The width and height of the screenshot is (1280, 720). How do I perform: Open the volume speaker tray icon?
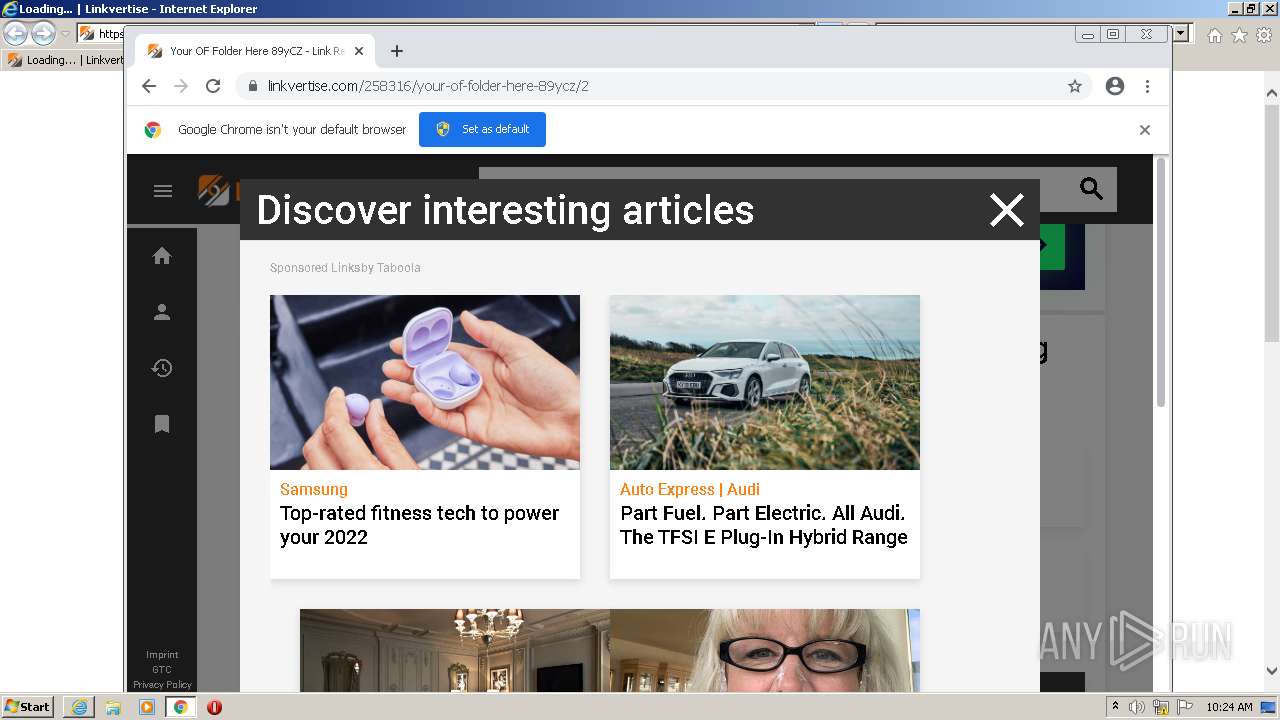(x=1138, y=707)
